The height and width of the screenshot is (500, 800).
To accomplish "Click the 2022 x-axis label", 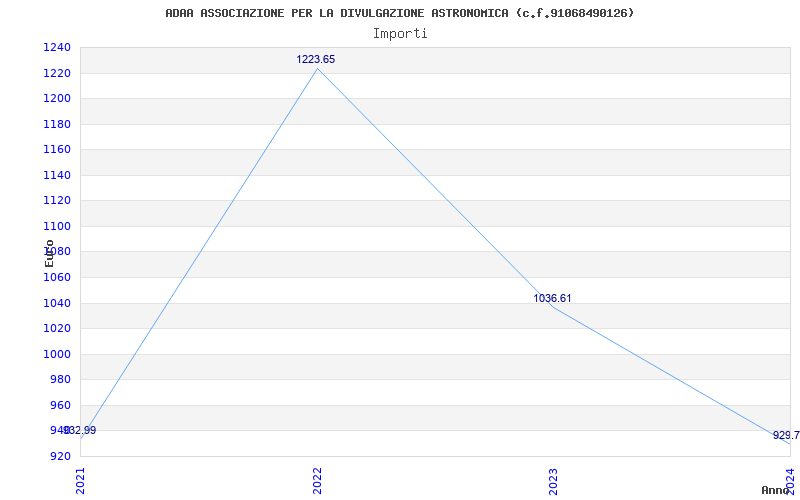I will coord(317,481).
